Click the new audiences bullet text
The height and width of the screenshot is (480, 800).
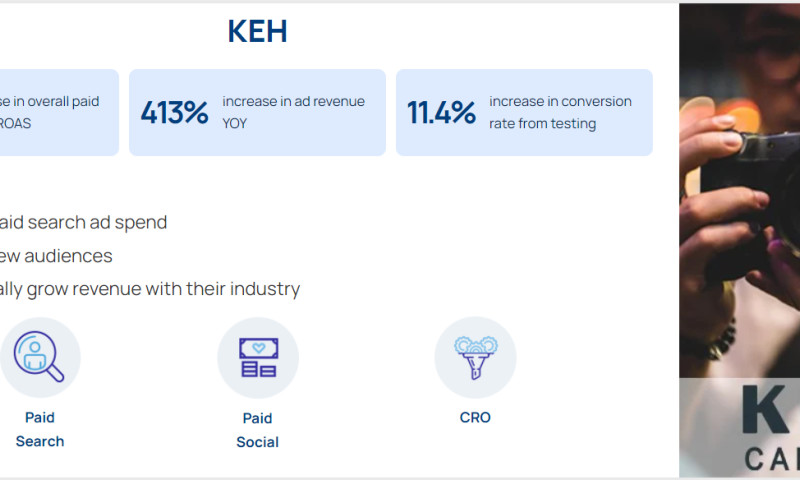56,256
